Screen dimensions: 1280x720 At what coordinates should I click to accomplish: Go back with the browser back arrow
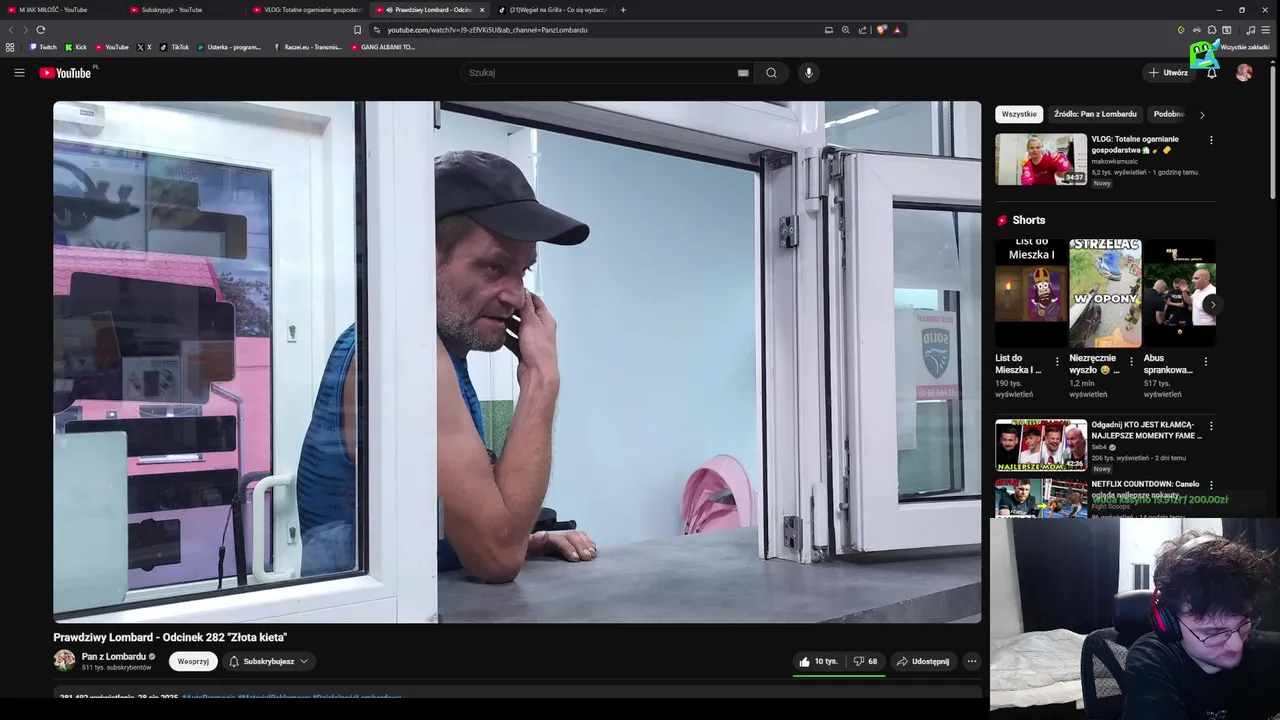[11, 29]
